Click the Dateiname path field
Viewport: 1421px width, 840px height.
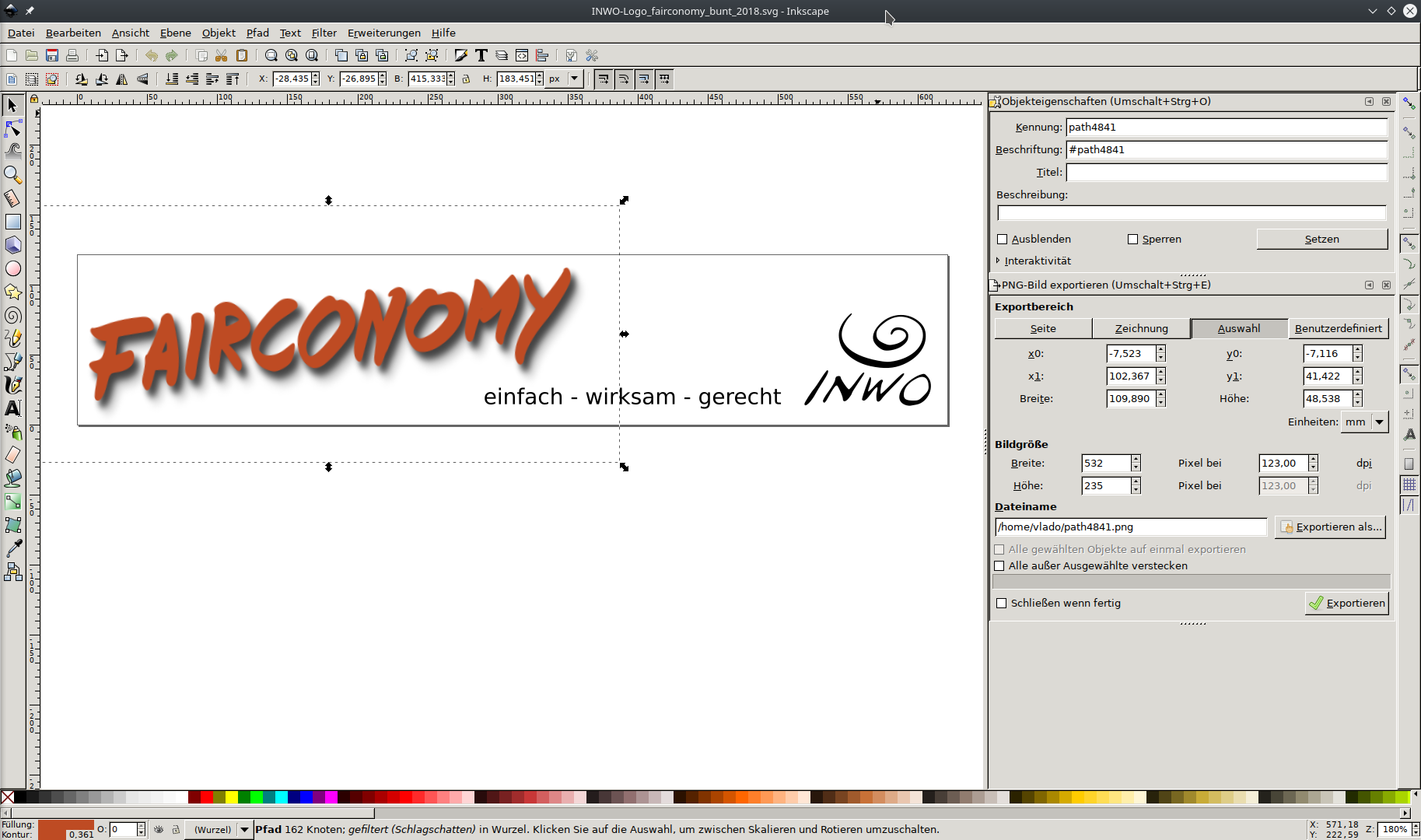click(x=1131, y=527)
